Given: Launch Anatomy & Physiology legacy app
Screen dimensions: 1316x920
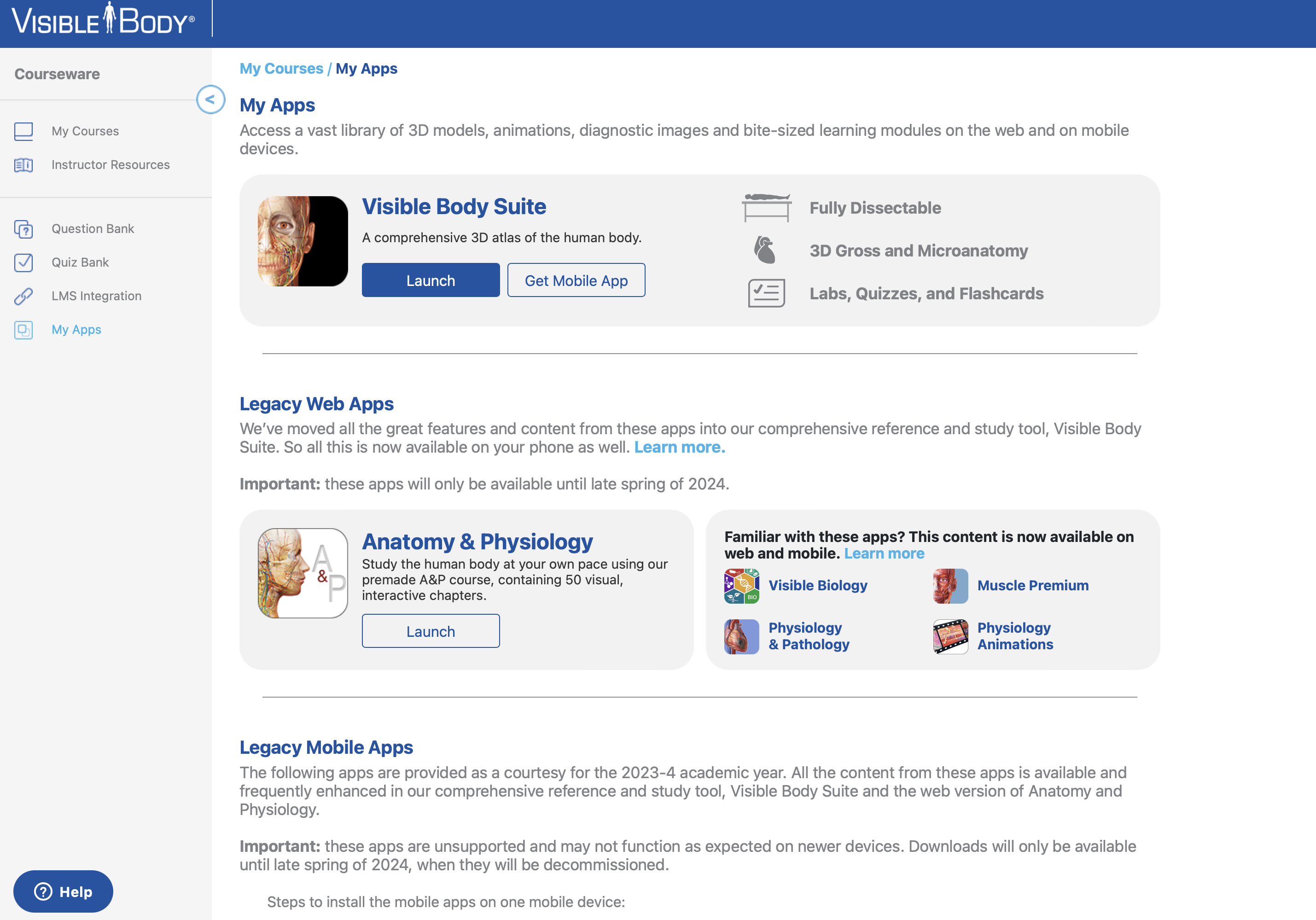Looking at the screenshot, I should 431,631.
